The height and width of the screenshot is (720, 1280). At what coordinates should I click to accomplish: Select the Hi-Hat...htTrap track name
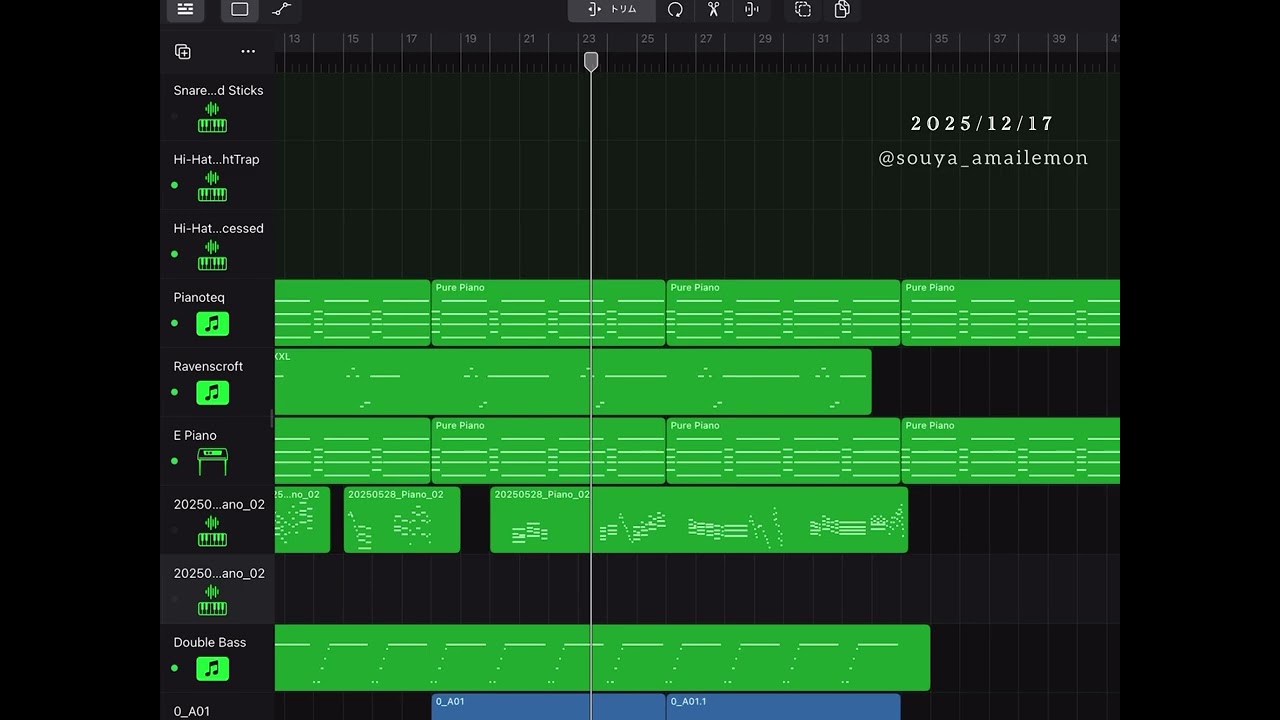coord(216,159)
